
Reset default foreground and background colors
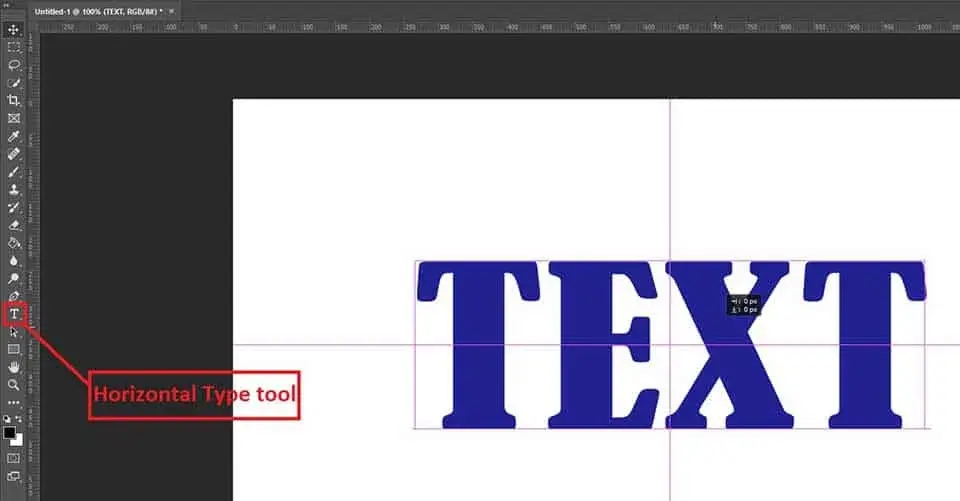pos(7,420)
